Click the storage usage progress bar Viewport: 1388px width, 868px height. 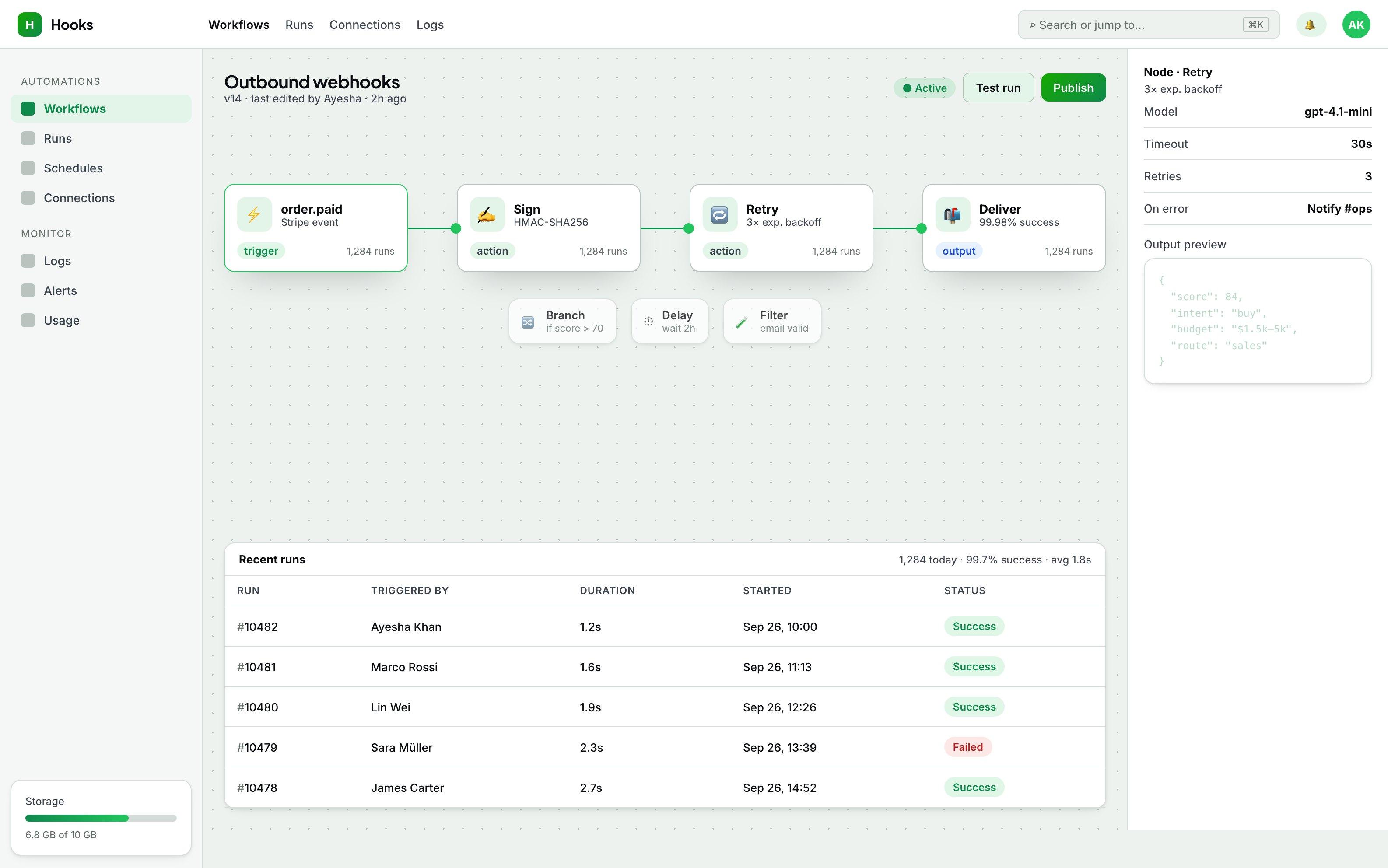click(101, 818)
